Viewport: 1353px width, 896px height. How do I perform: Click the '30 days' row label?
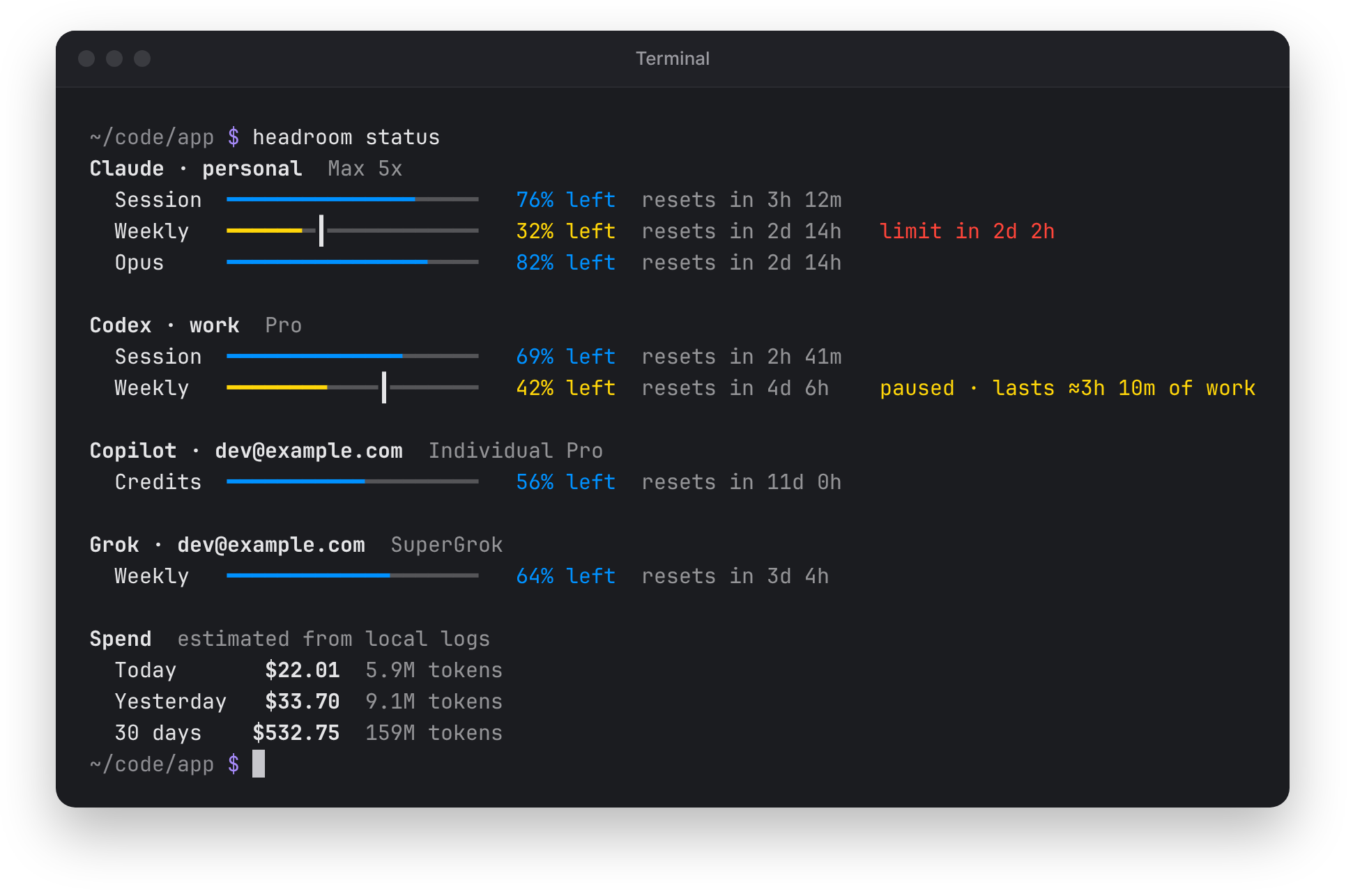coord(158,733)
